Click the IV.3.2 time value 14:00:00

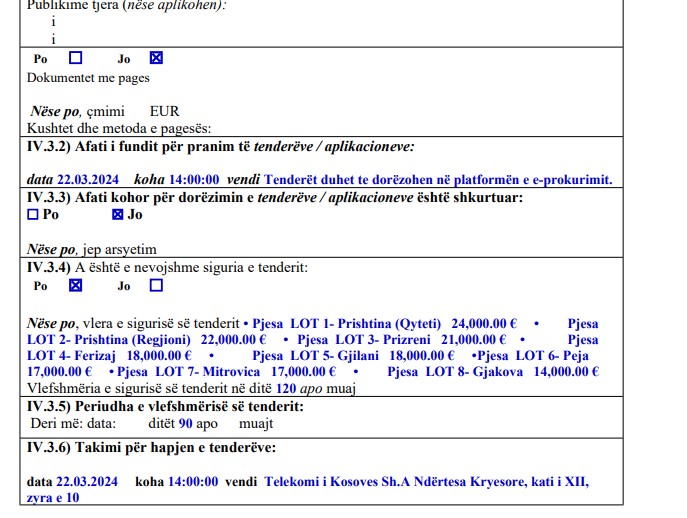pos(194,180)
